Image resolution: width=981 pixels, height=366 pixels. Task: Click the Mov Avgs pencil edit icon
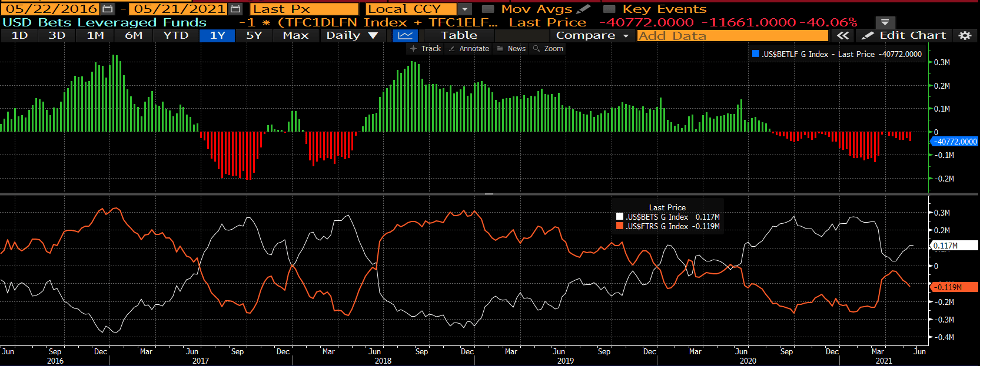tap(583, 9)
